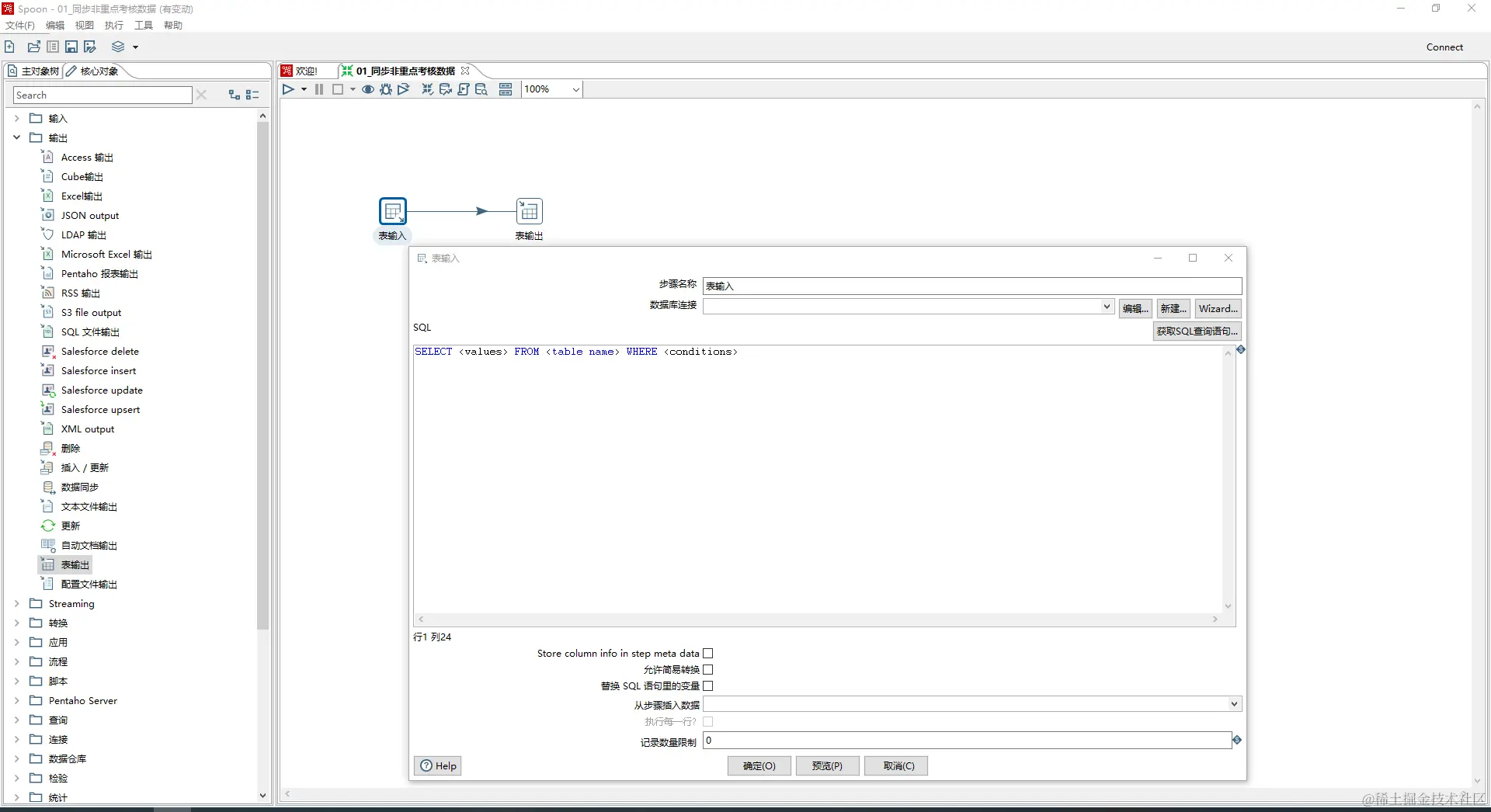Verify the transformation
Screen dimensions: 1491x812
(428, 89)
